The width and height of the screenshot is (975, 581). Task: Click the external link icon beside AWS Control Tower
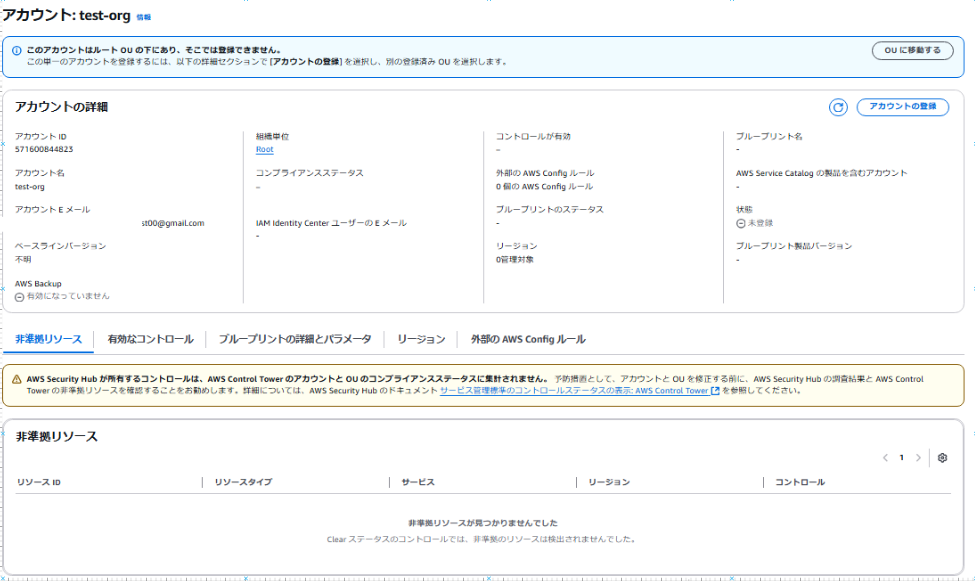click(713, 389)
